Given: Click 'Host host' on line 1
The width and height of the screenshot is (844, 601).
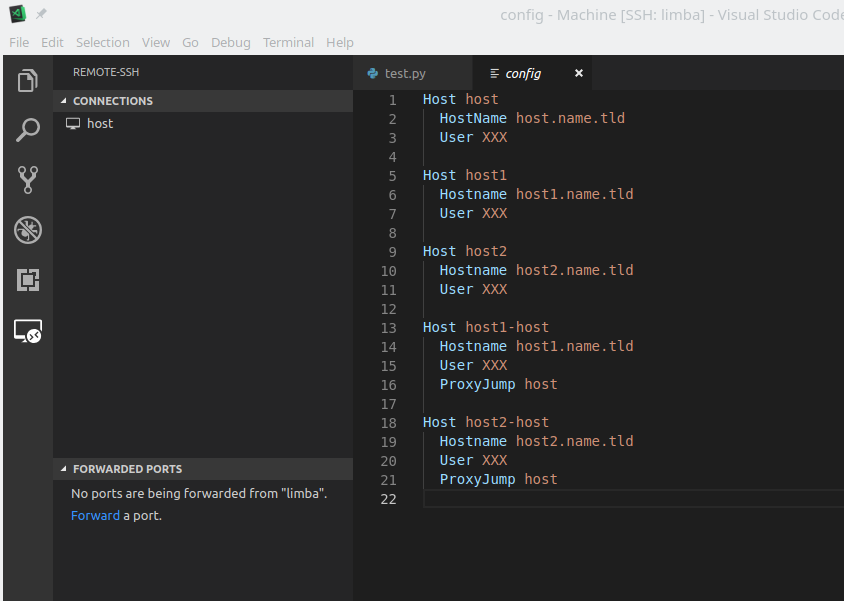Looking at the screenshot, I should (x=460, y=100).
